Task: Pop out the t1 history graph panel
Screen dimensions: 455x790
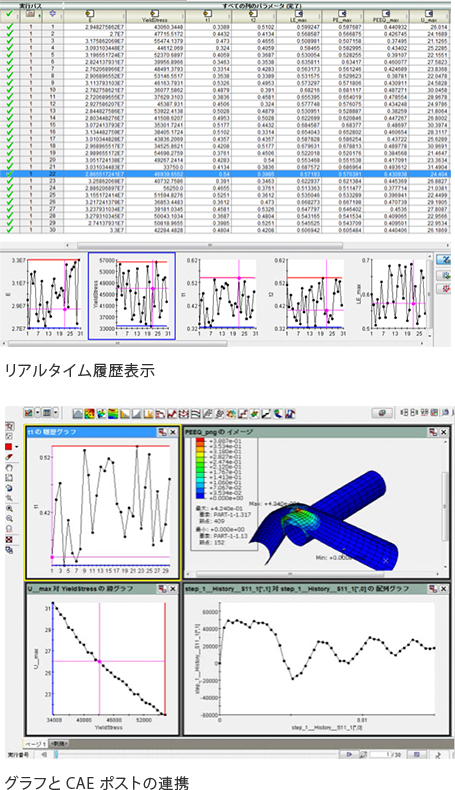Action: (x=162, y=432)
